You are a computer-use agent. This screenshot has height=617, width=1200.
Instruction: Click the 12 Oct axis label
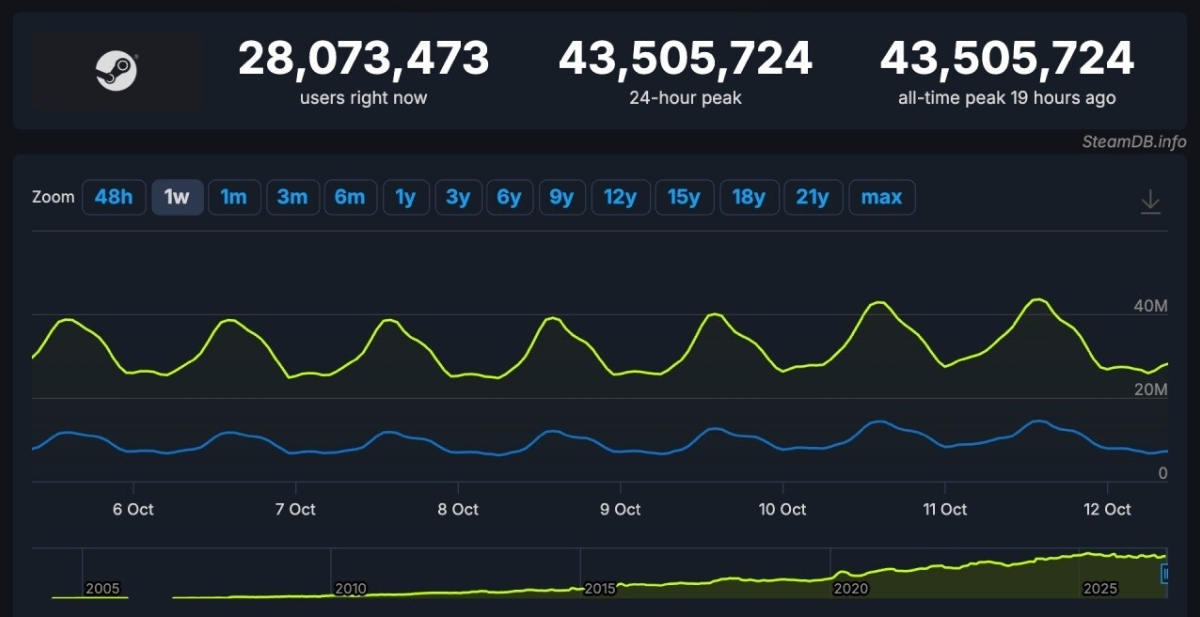[x=1107, y=509]
